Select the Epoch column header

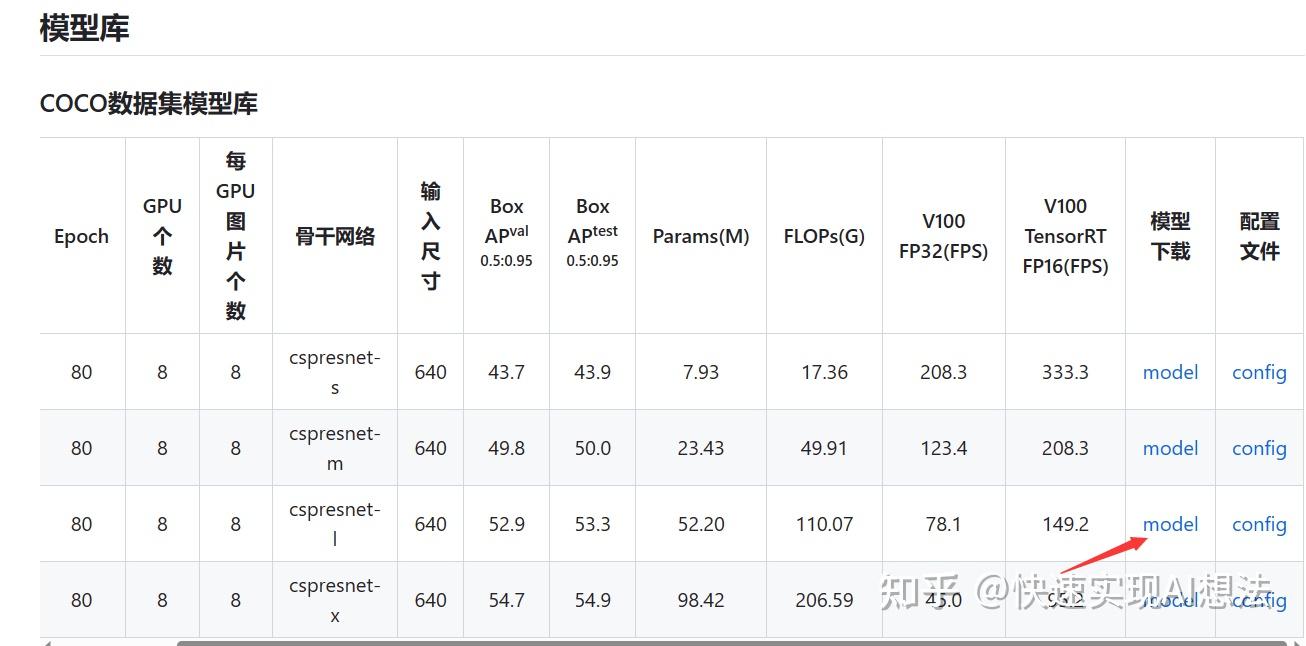(x=82, y=236)
